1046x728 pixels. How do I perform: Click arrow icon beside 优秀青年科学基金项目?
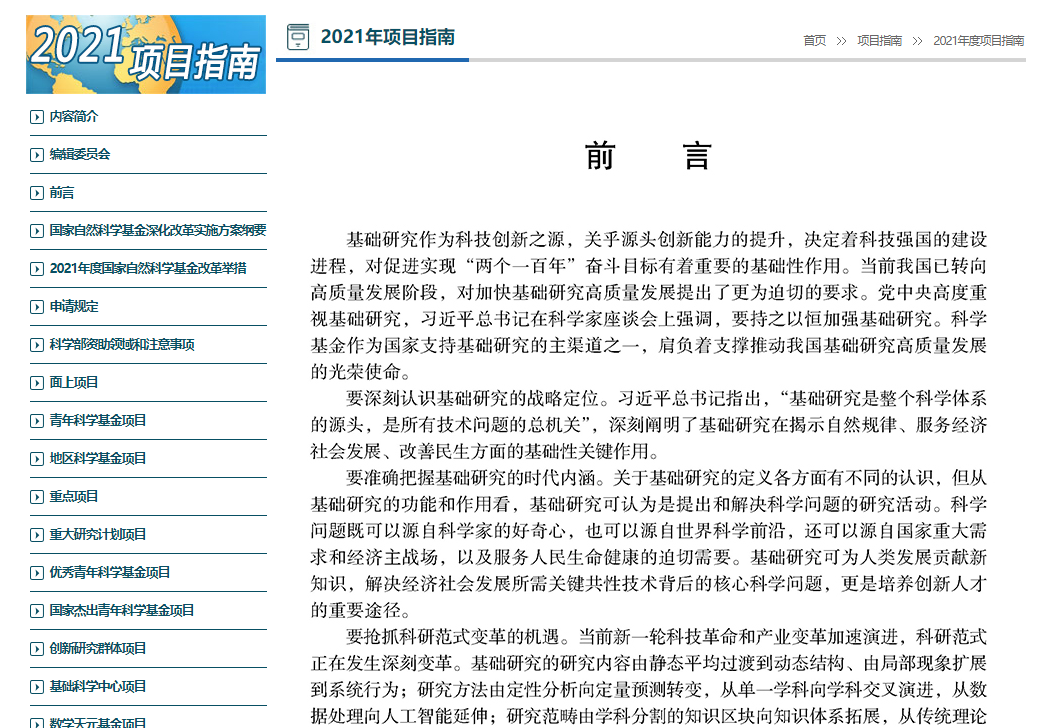pos(37,574)
